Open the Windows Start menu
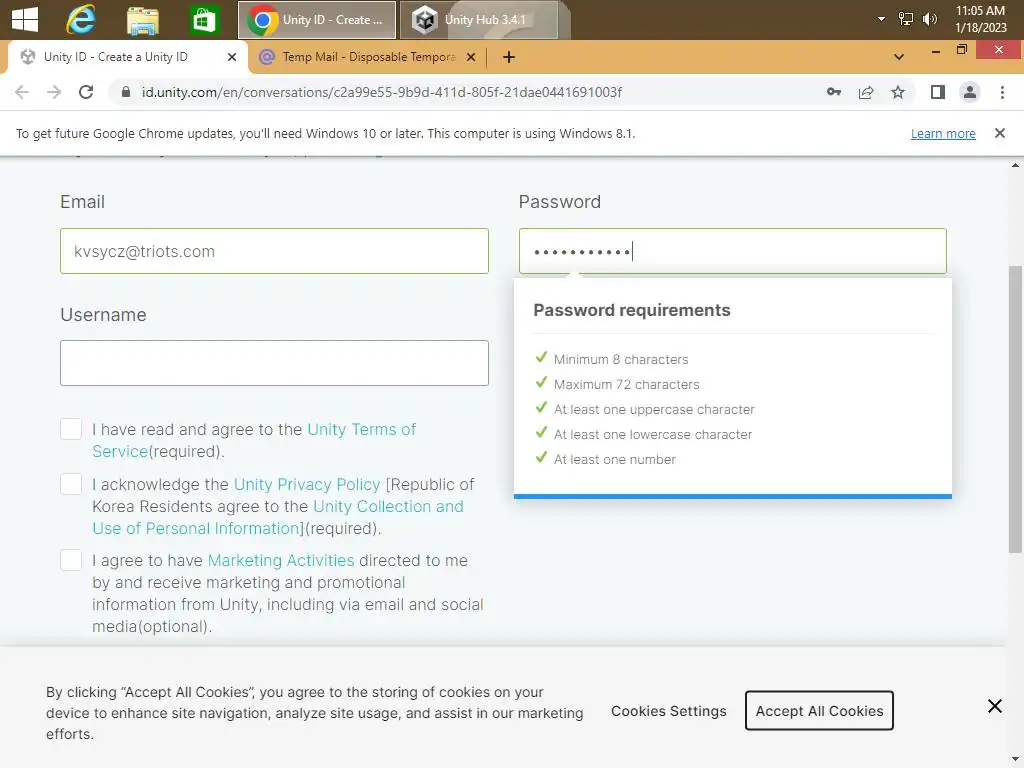The height and width of the screenshot is (768, 1024). pos(25,20)
